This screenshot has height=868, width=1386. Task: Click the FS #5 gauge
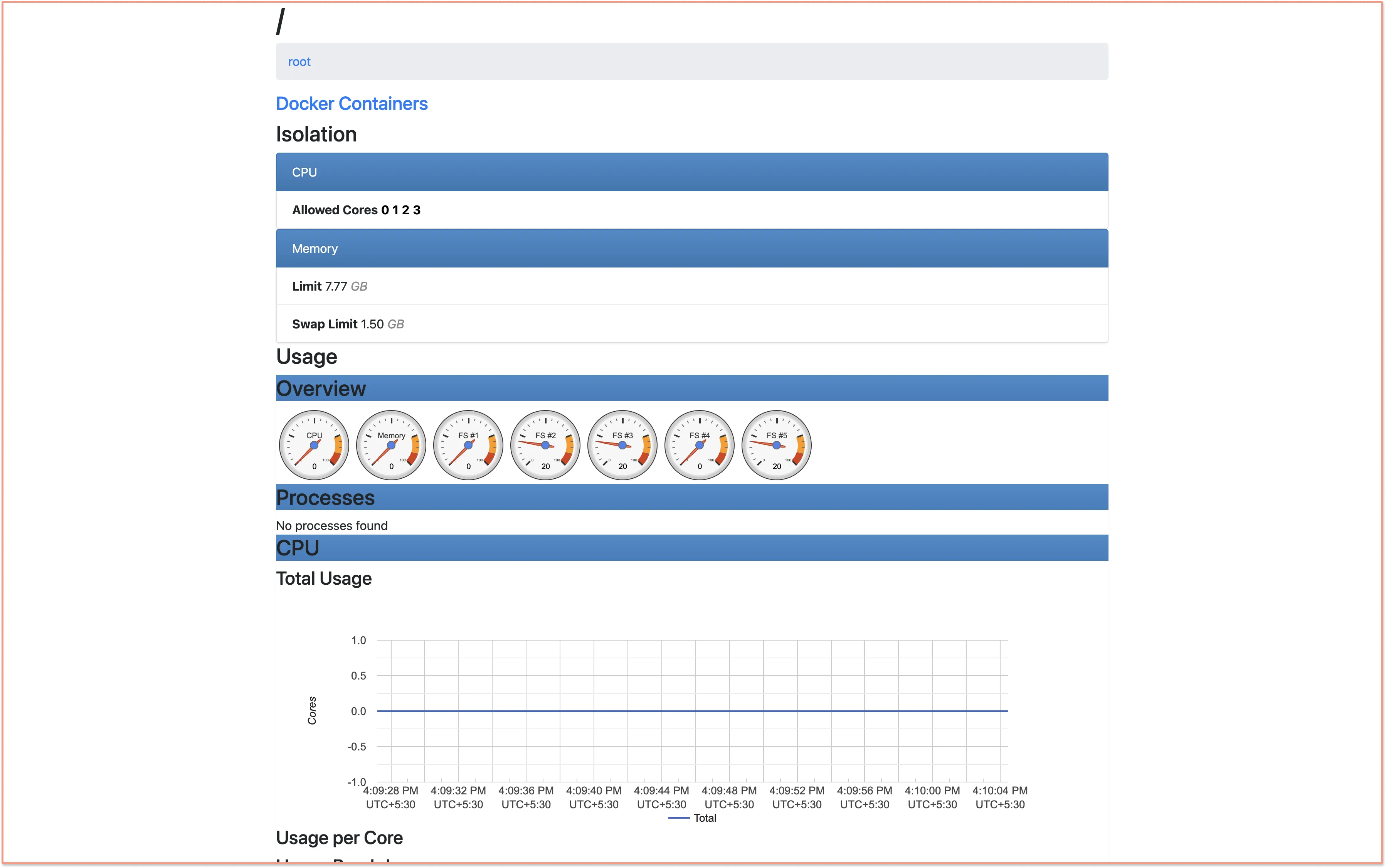point(777,445)
